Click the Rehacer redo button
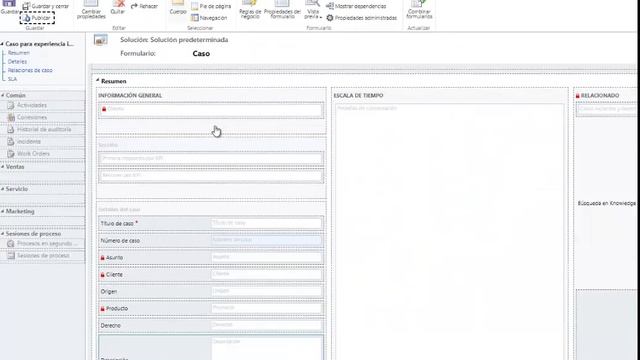 coord(144,6)
